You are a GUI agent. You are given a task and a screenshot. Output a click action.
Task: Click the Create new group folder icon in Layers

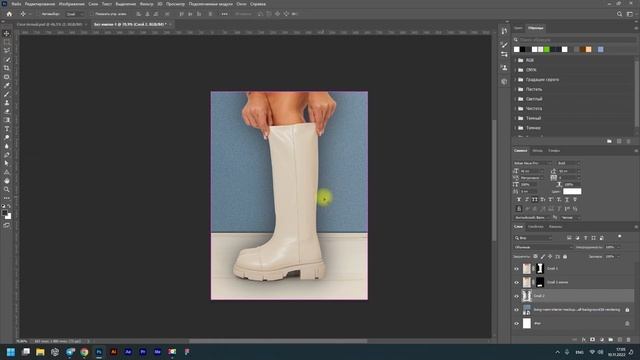[611, 340]
